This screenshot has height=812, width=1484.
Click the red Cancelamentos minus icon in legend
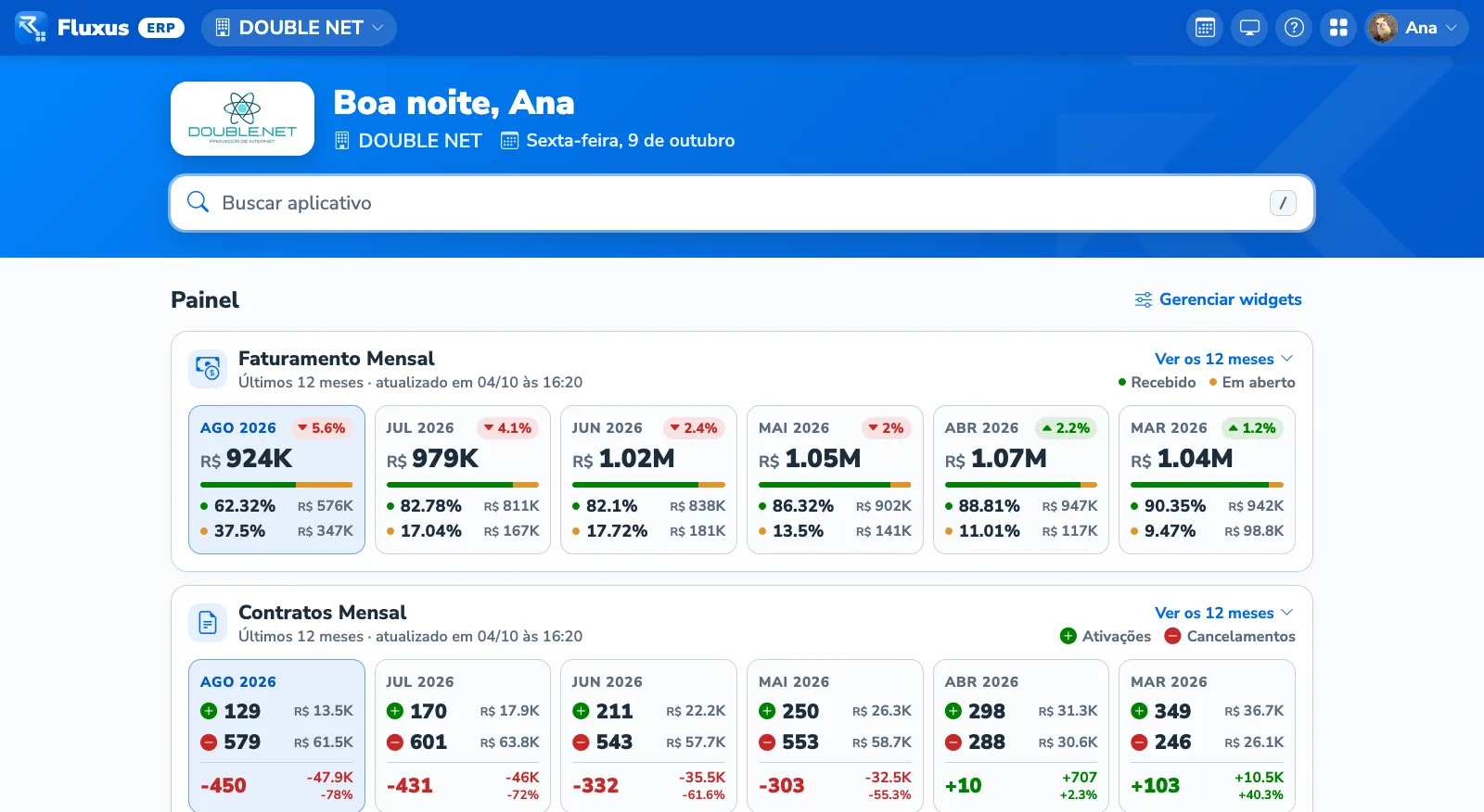(1172, 636)
